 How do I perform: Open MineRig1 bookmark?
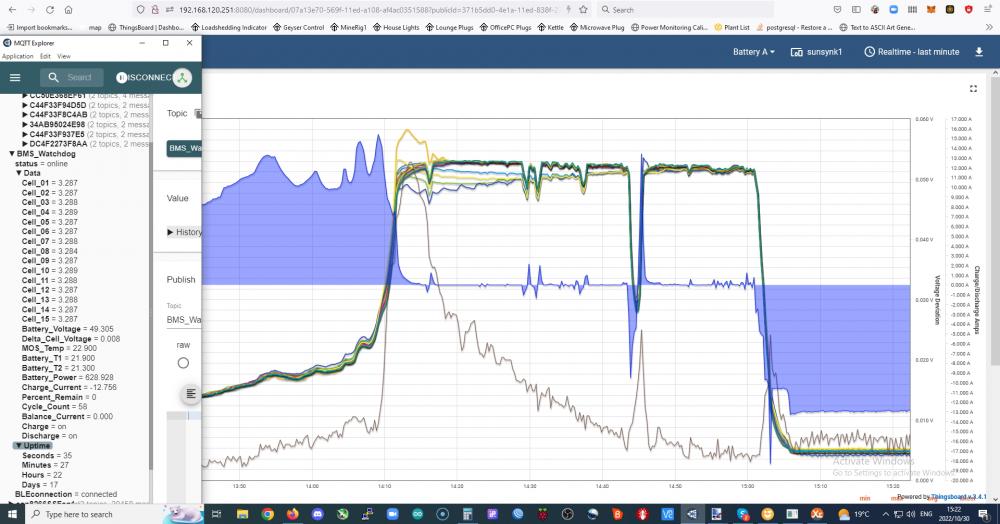[348, 27]
